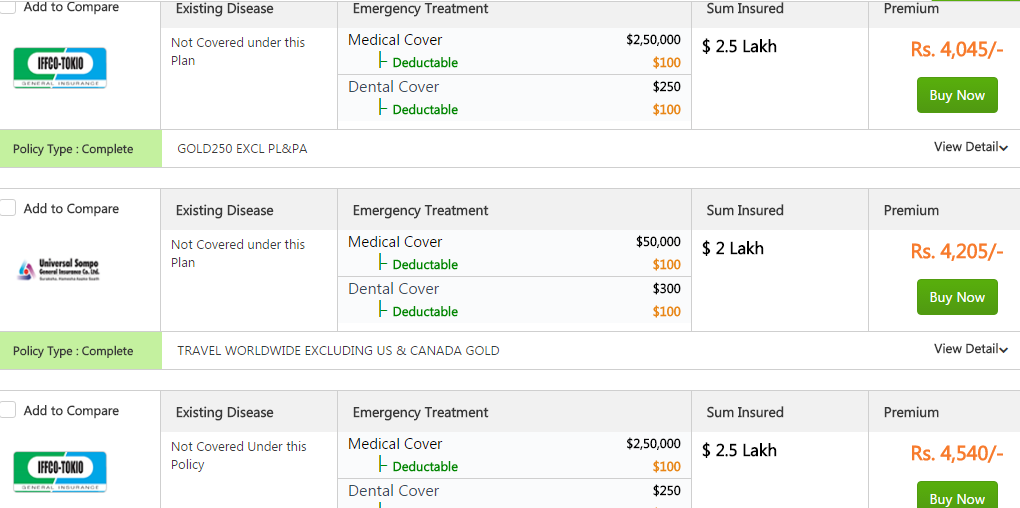Click the first IFFCO-TOKIO insurer logo
Image resolution: width=1020 pixels, height=508 pixels.
pos(60,68)
